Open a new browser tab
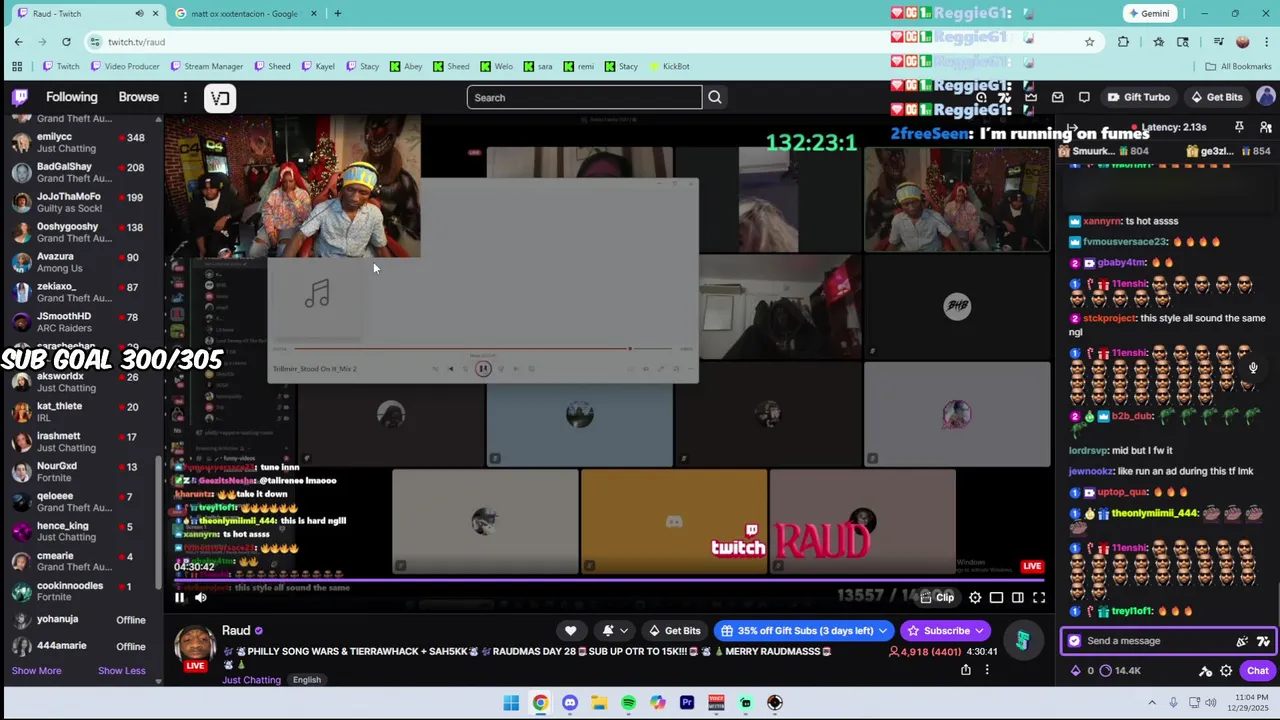 (x=338, y=13)
